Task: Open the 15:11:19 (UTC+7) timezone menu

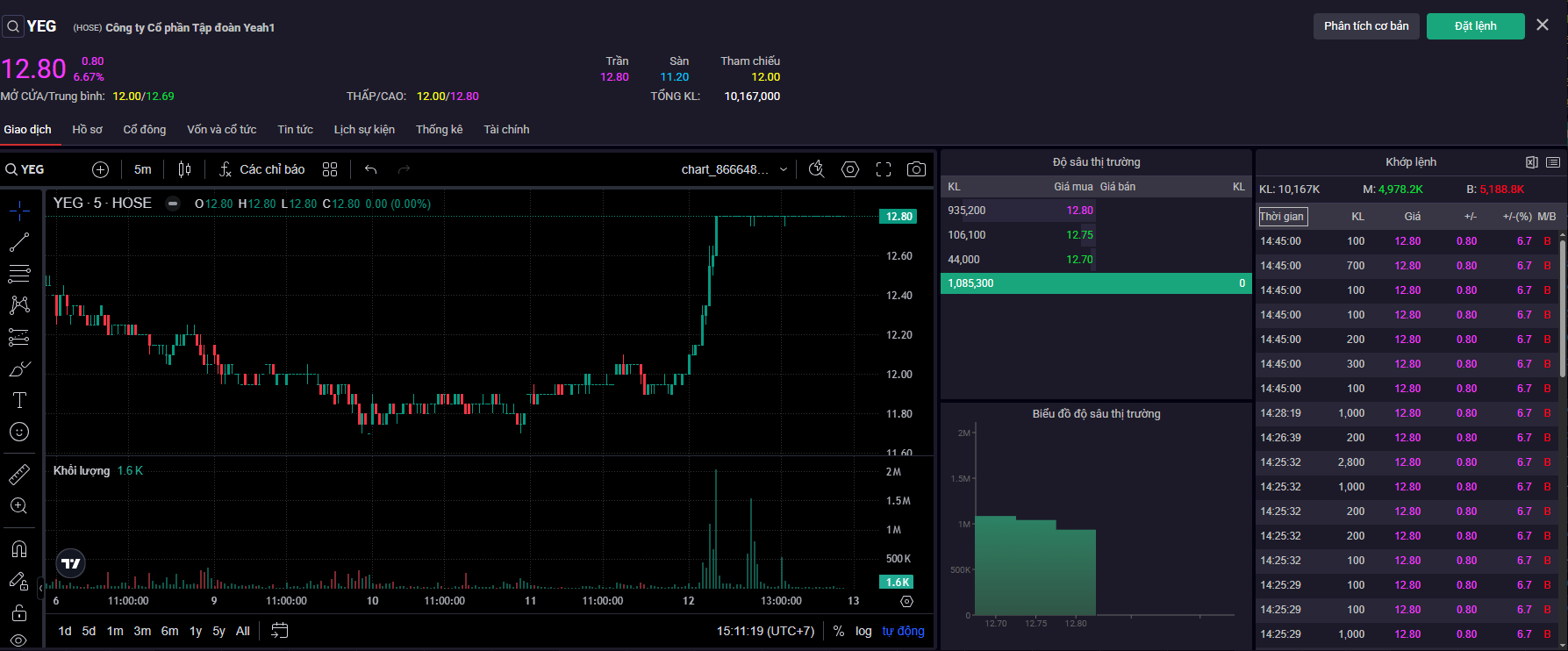Action: (765, 631)
